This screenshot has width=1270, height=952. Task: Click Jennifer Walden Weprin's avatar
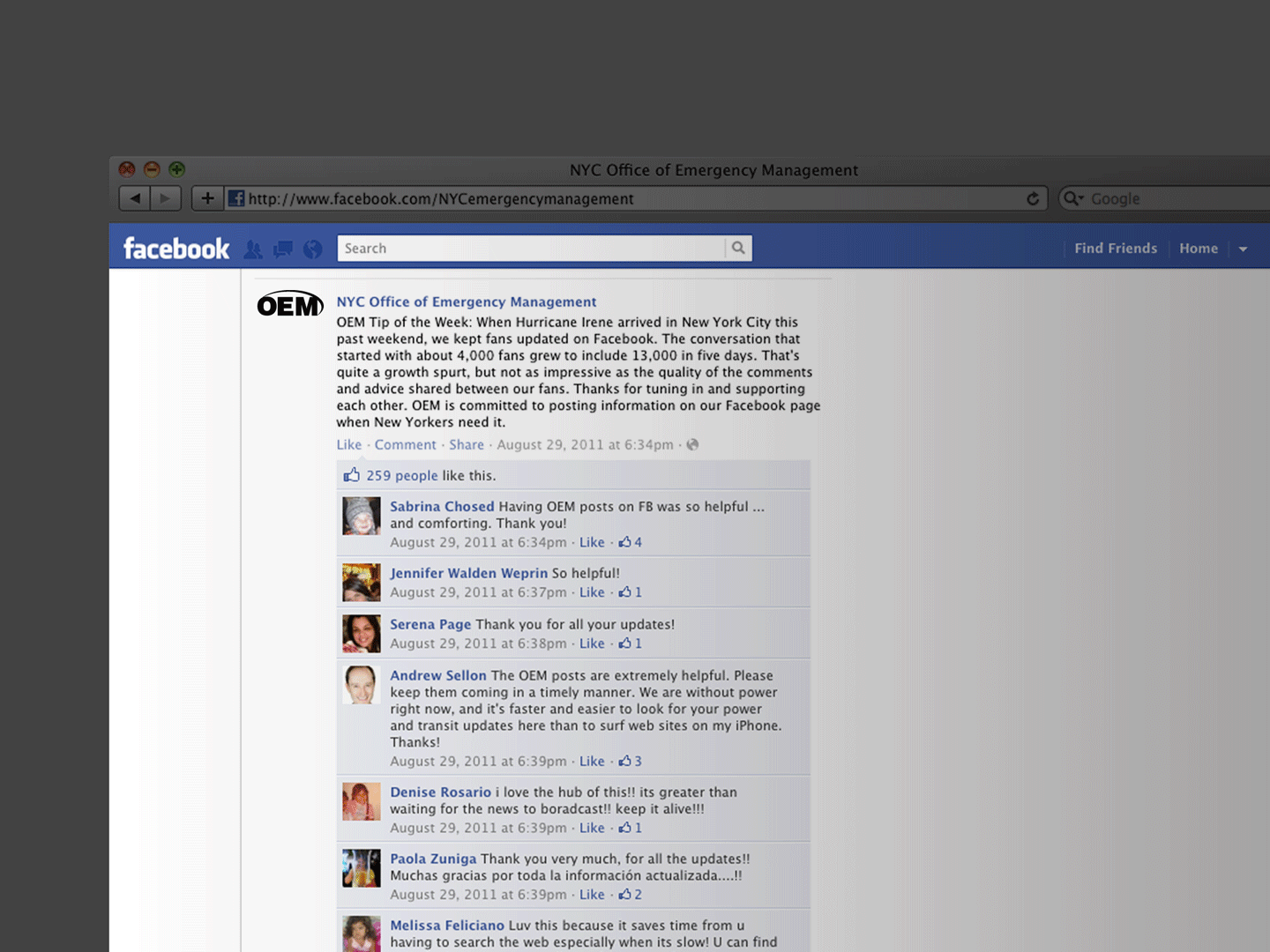point(362,583)
